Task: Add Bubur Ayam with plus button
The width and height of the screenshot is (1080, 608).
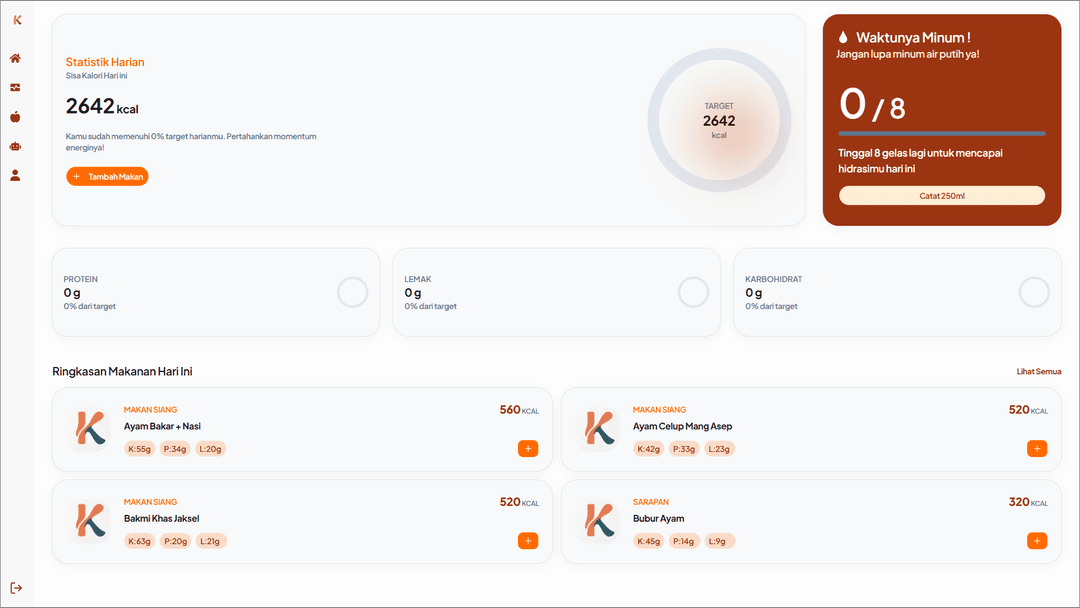Action: click(x=1037, y=541)
